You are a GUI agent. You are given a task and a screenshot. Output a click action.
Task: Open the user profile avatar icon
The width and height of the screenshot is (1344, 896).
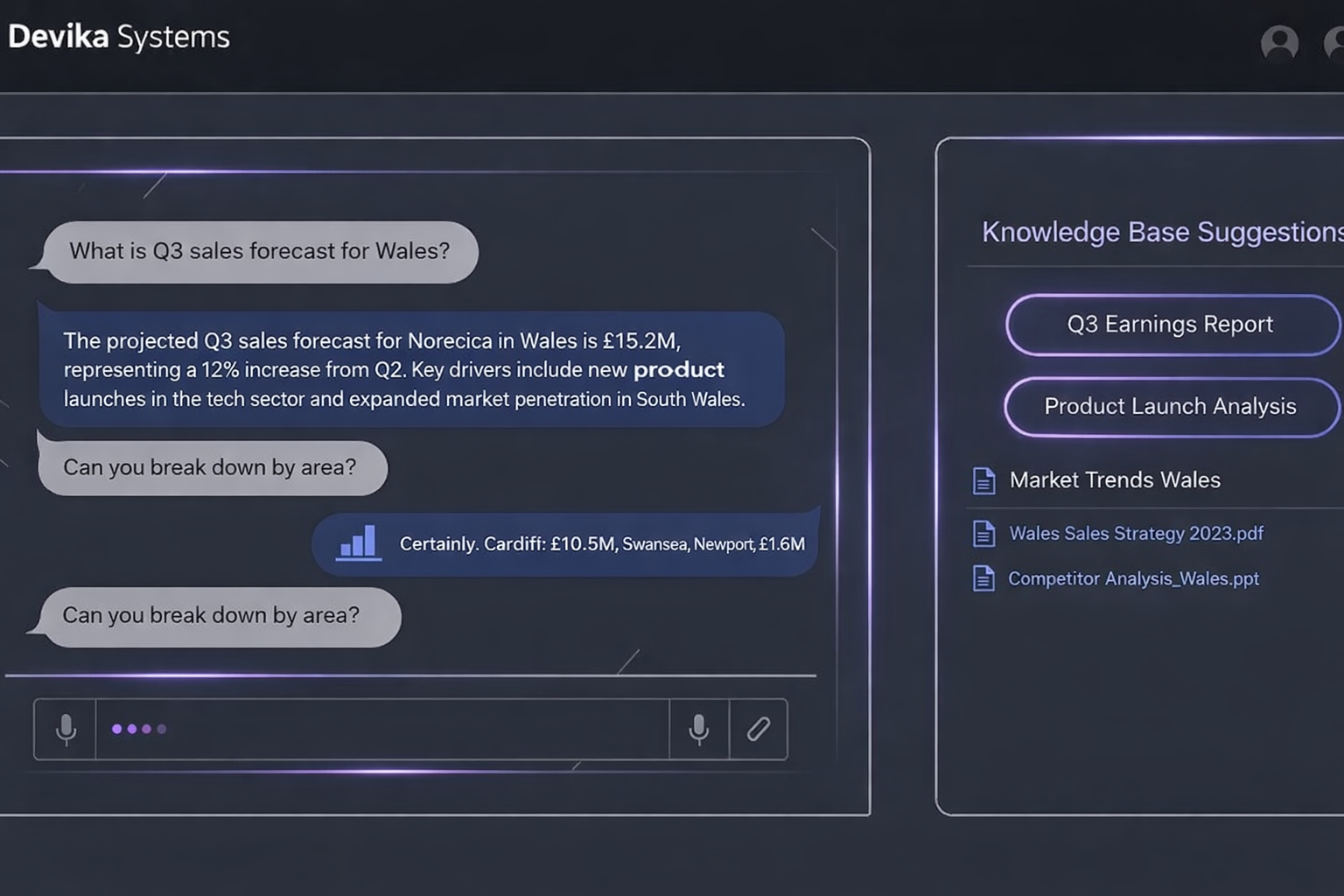click(x=1278, y=42)
